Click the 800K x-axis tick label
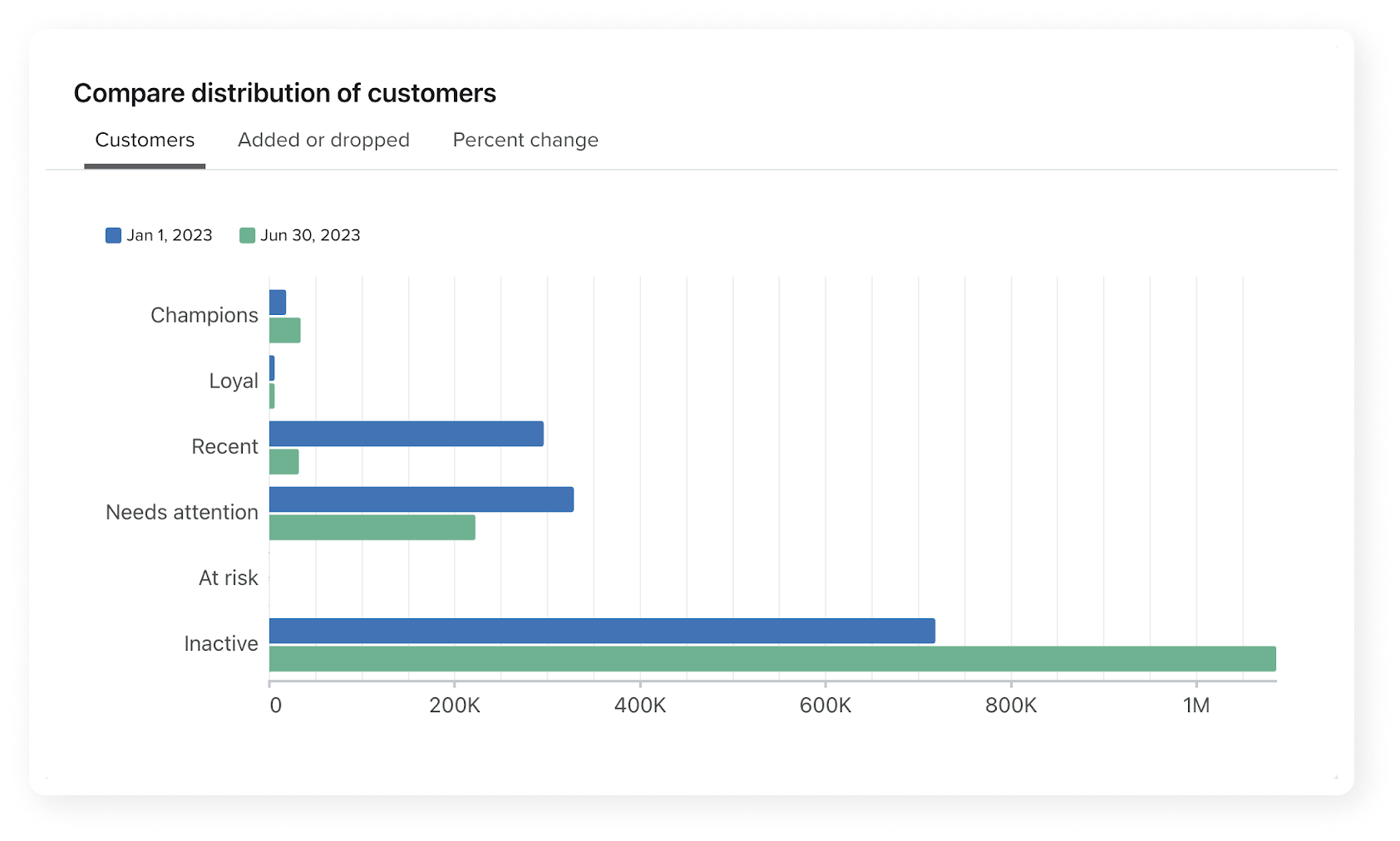 [1011, 706]
